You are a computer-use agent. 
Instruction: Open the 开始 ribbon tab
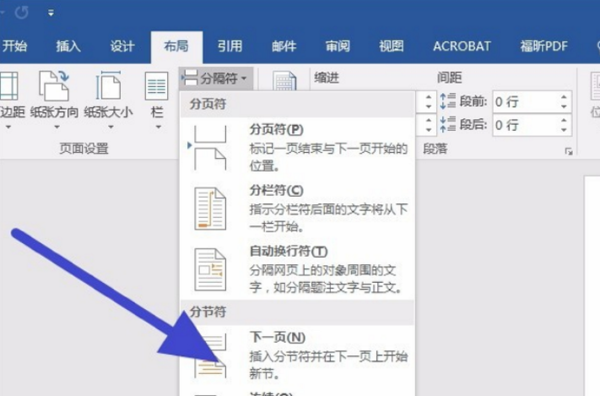tap(15, 46)
